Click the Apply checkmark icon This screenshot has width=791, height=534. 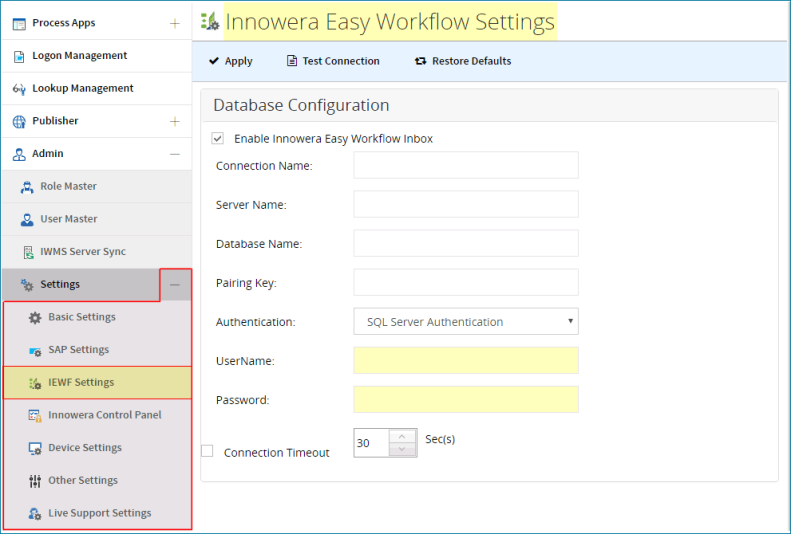point(214,61)
